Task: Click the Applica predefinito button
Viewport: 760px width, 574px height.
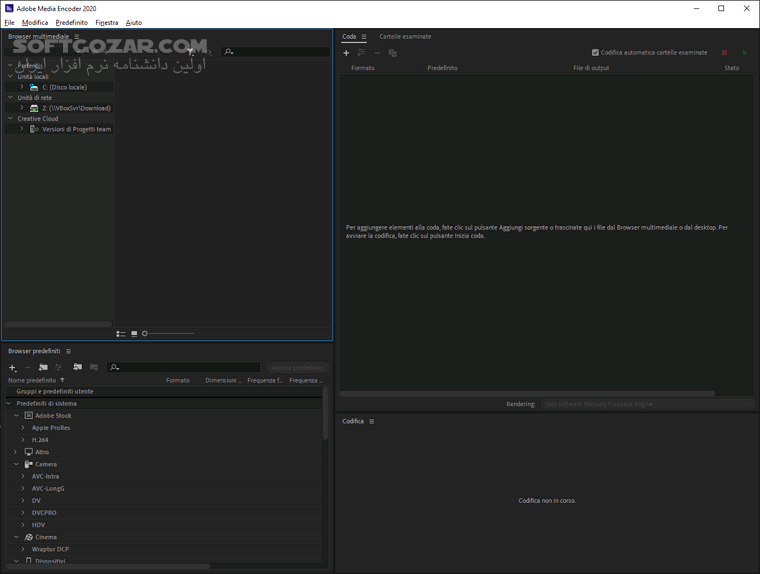Action: 297,367
